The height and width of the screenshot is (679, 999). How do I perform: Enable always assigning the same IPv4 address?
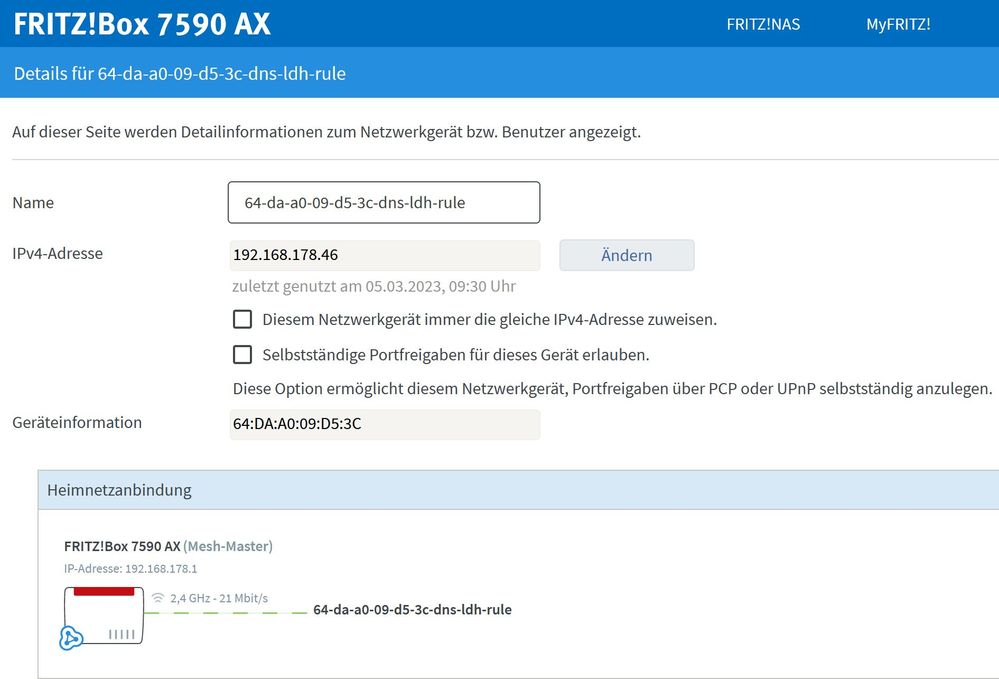click(241, 319)
